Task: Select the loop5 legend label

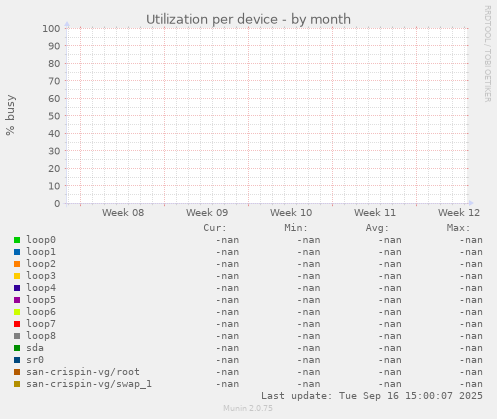Action: click(x=41, y=300)
